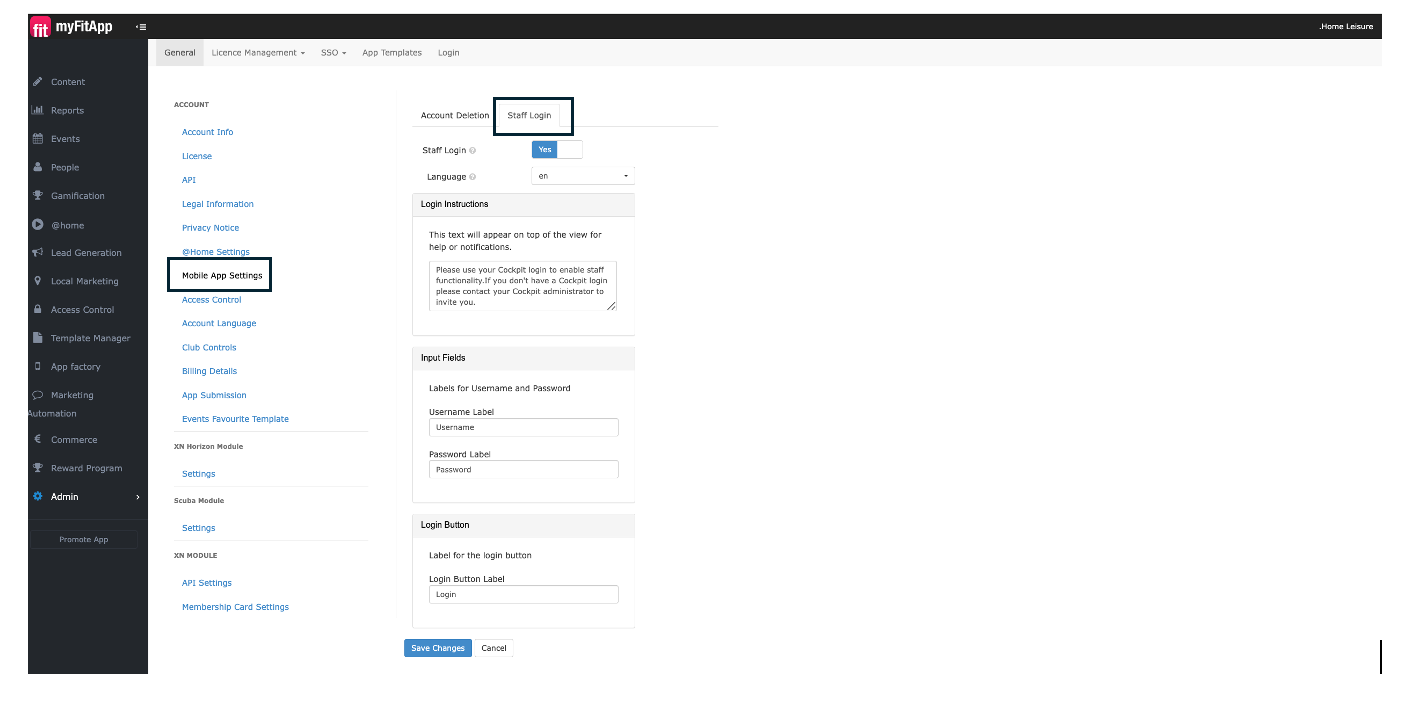Expand the Admin submenu chevron
This screenshot has height=728, width=1420.
(x=138, y=497)
